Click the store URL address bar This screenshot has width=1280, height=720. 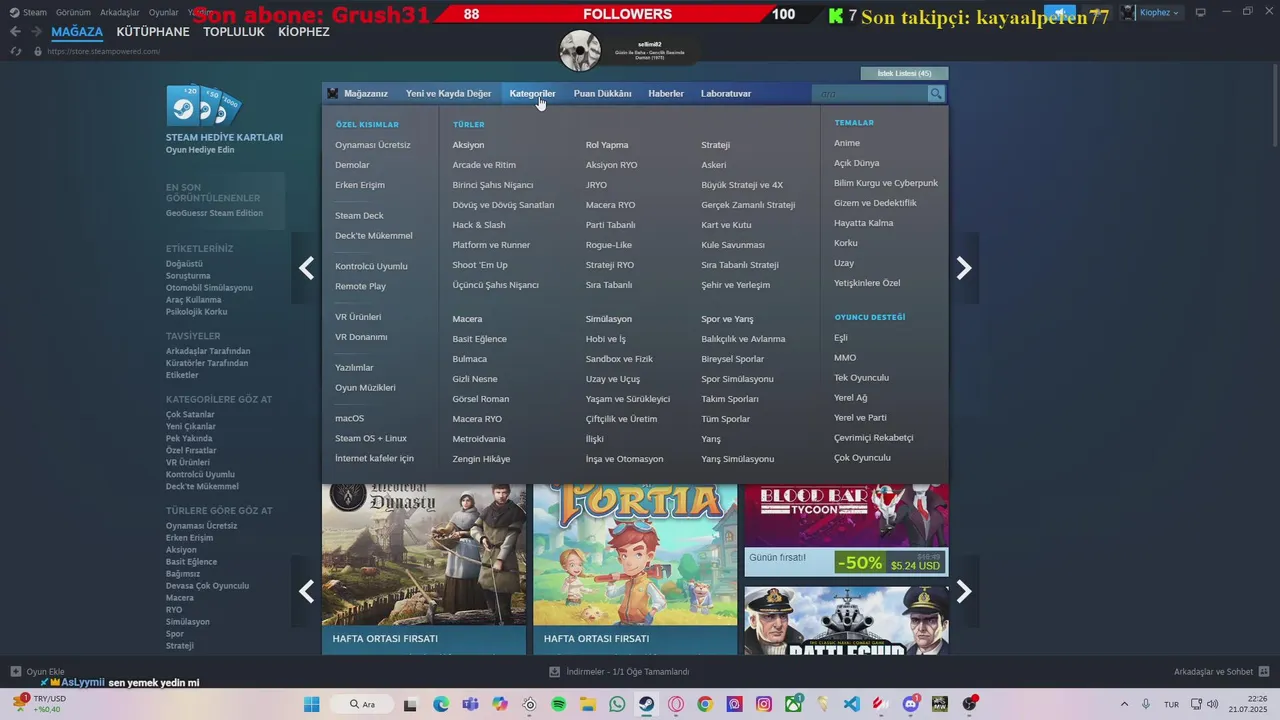pos(104,52)
